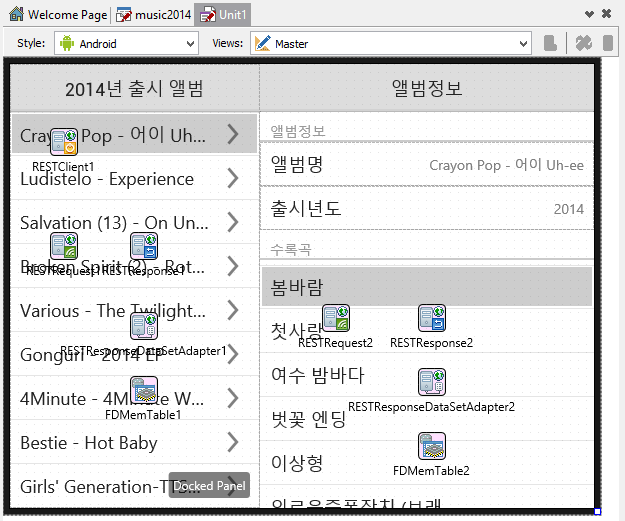Open the tab list dropdown arrow

pos(589,14)
